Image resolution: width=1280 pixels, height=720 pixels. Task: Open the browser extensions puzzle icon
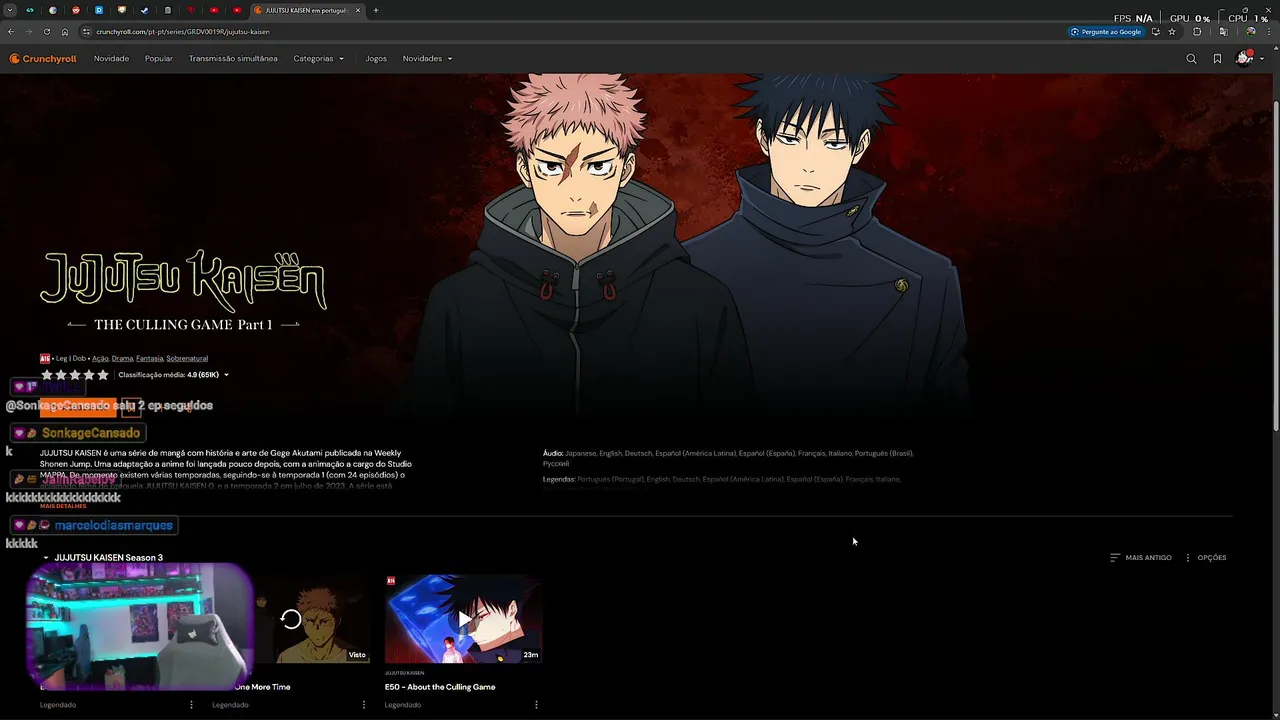coord(1197,32)
